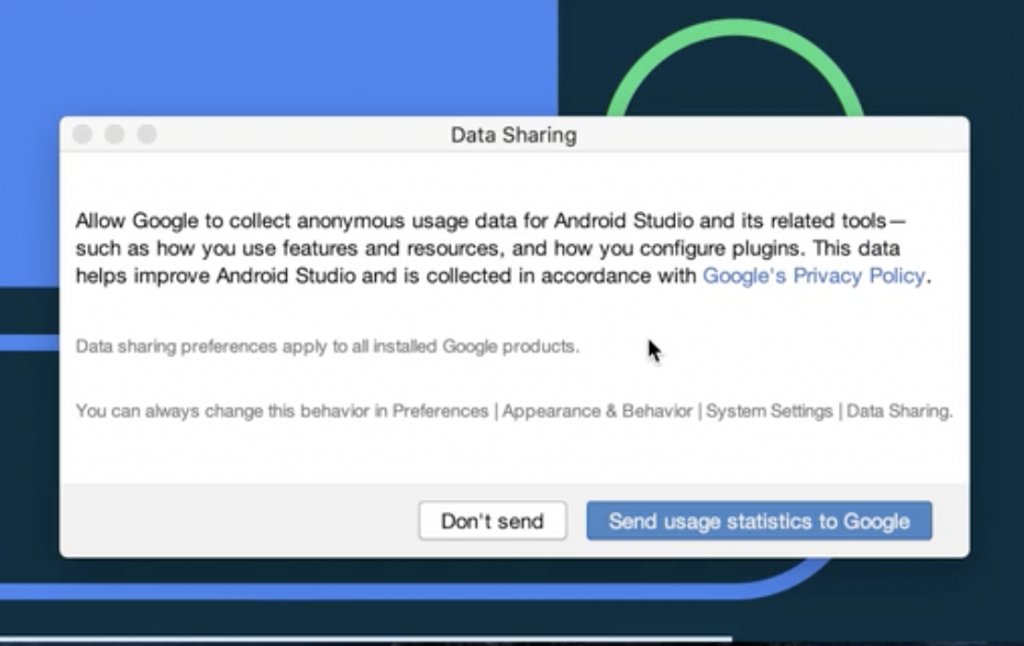
Task: Minimize the Data Sharing dialog
Action: point(115,134)
